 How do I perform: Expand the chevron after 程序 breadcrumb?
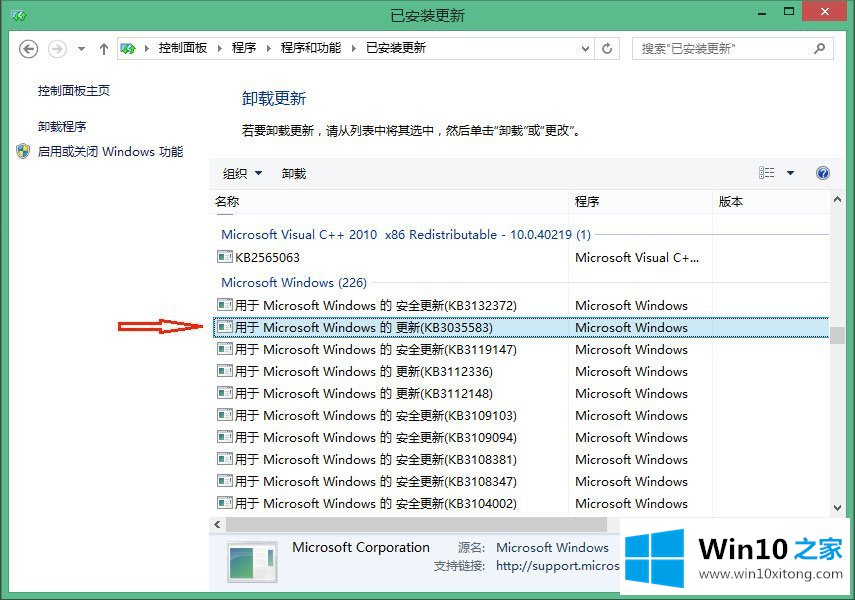tap(268, 49)
